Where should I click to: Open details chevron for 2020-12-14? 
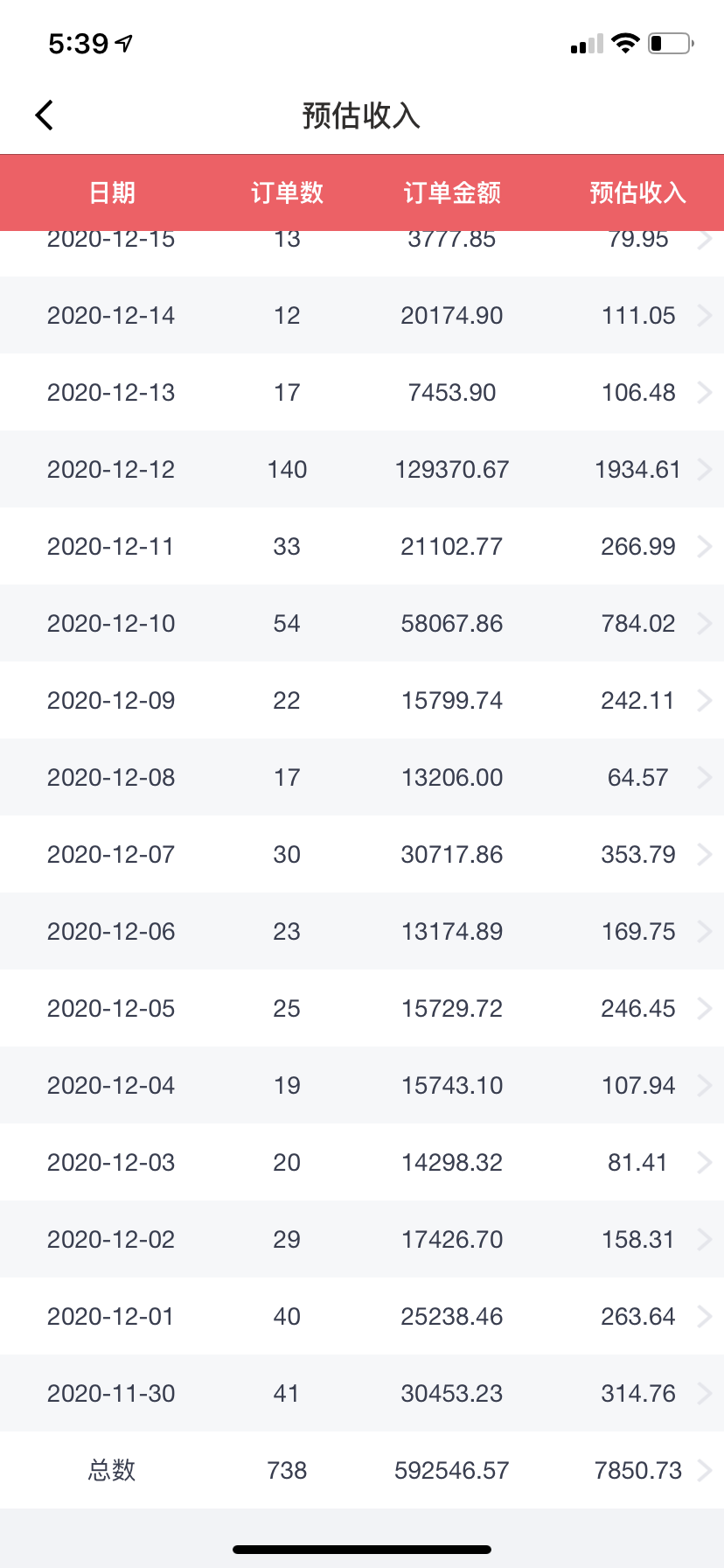(705, 315)
